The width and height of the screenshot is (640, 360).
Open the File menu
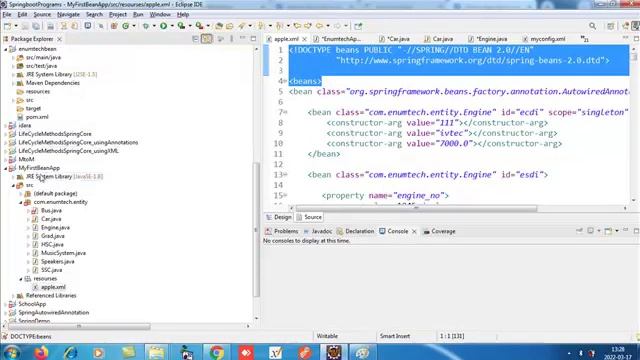click(x=7, y=14)
